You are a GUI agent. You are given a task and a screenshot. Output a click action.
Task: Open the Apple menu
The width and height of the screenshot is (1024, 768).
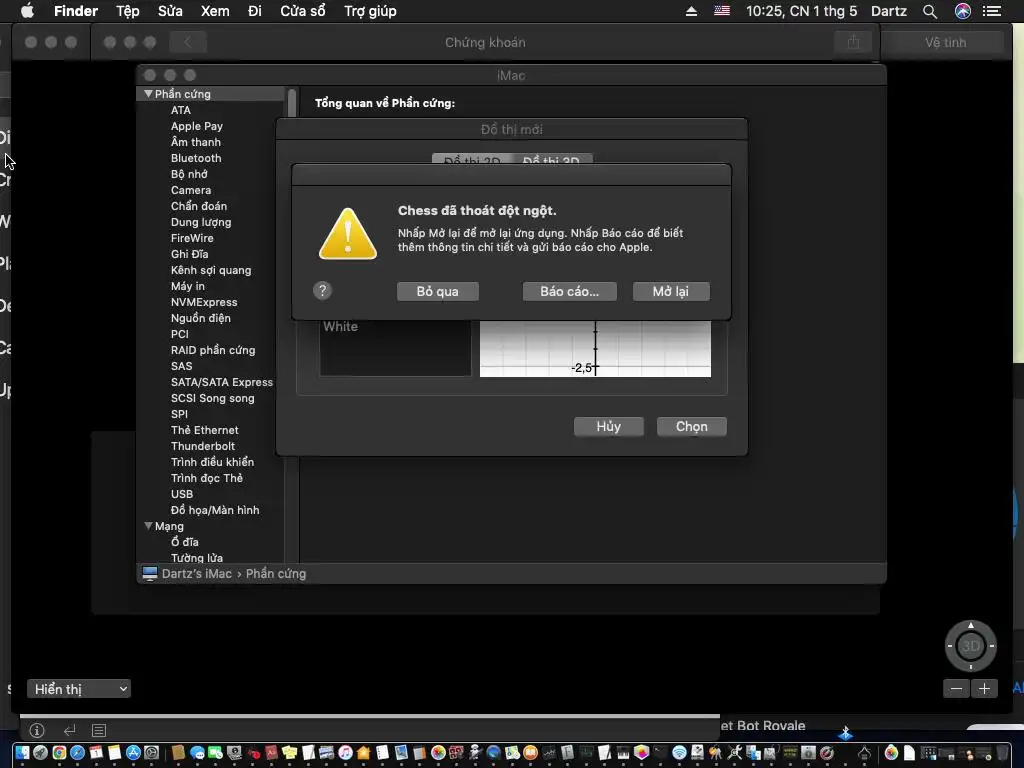(x=27, y=11)
